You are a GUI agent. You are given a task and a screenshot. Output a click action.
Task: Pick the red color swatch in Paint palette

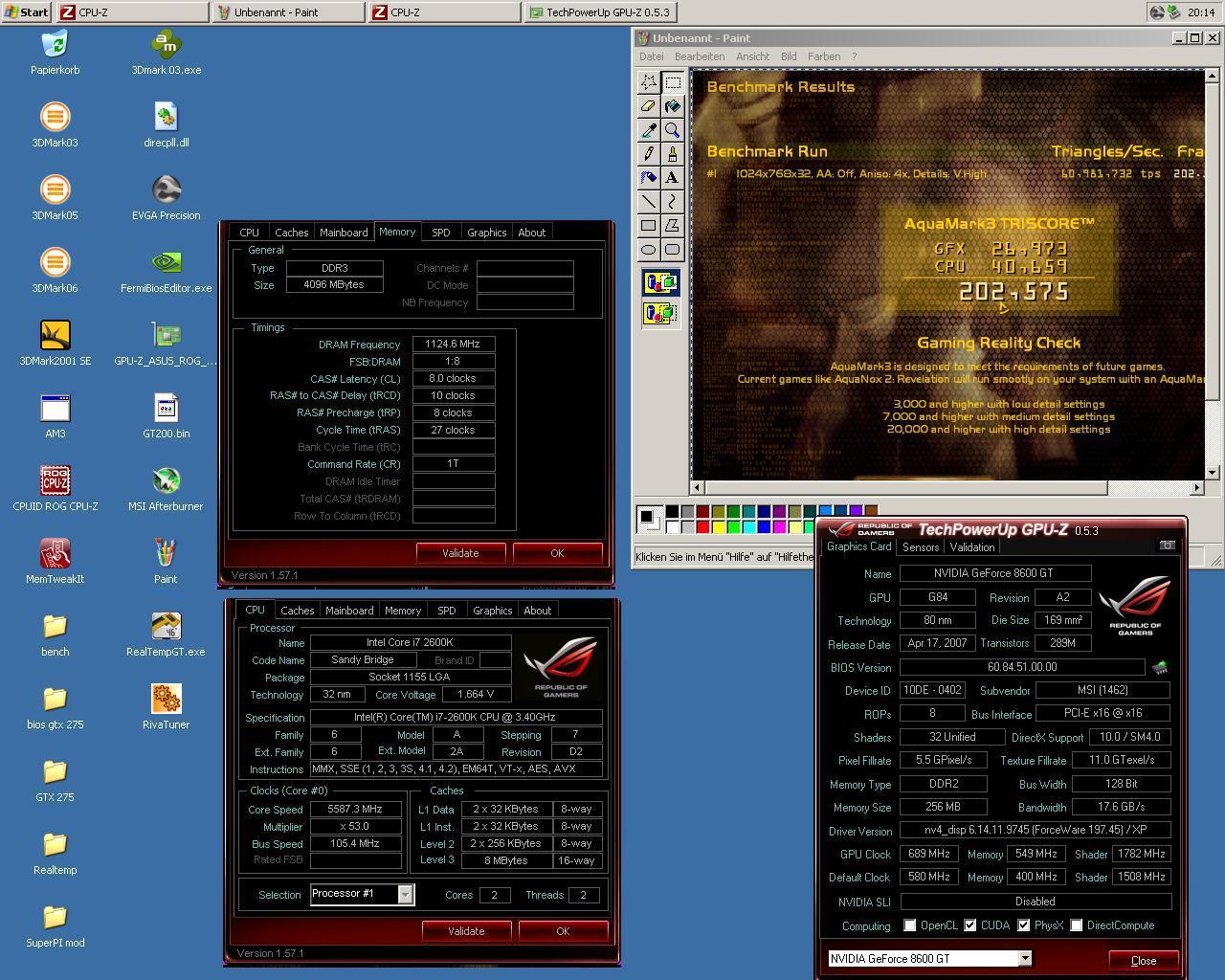[x=702, y=527]
